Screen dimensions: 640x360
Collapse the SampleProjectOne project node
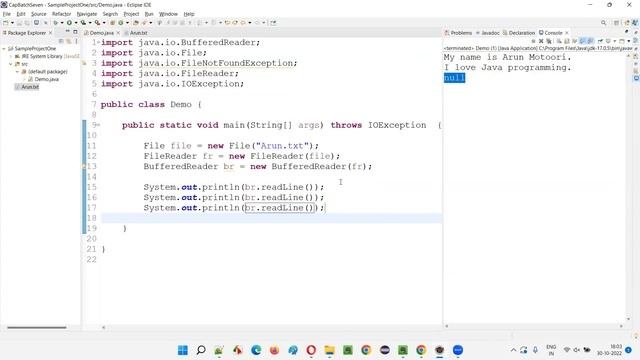click(4, 49)
